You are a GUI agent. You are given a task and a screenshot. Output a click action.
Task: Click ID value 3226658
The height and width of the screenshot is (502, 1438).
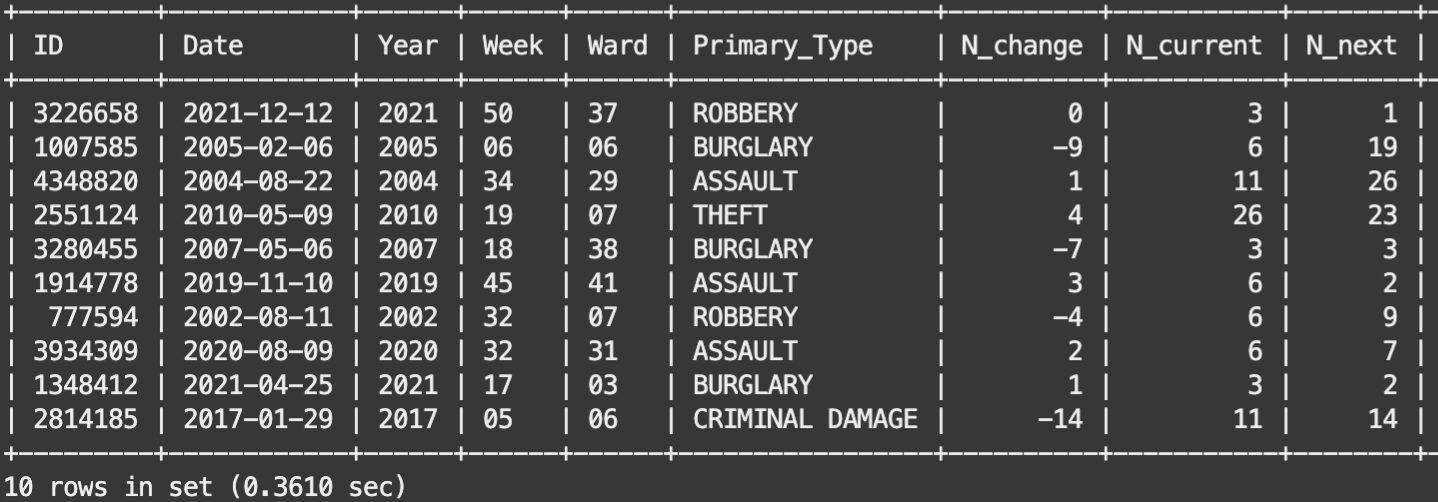[x=85, y=114]
